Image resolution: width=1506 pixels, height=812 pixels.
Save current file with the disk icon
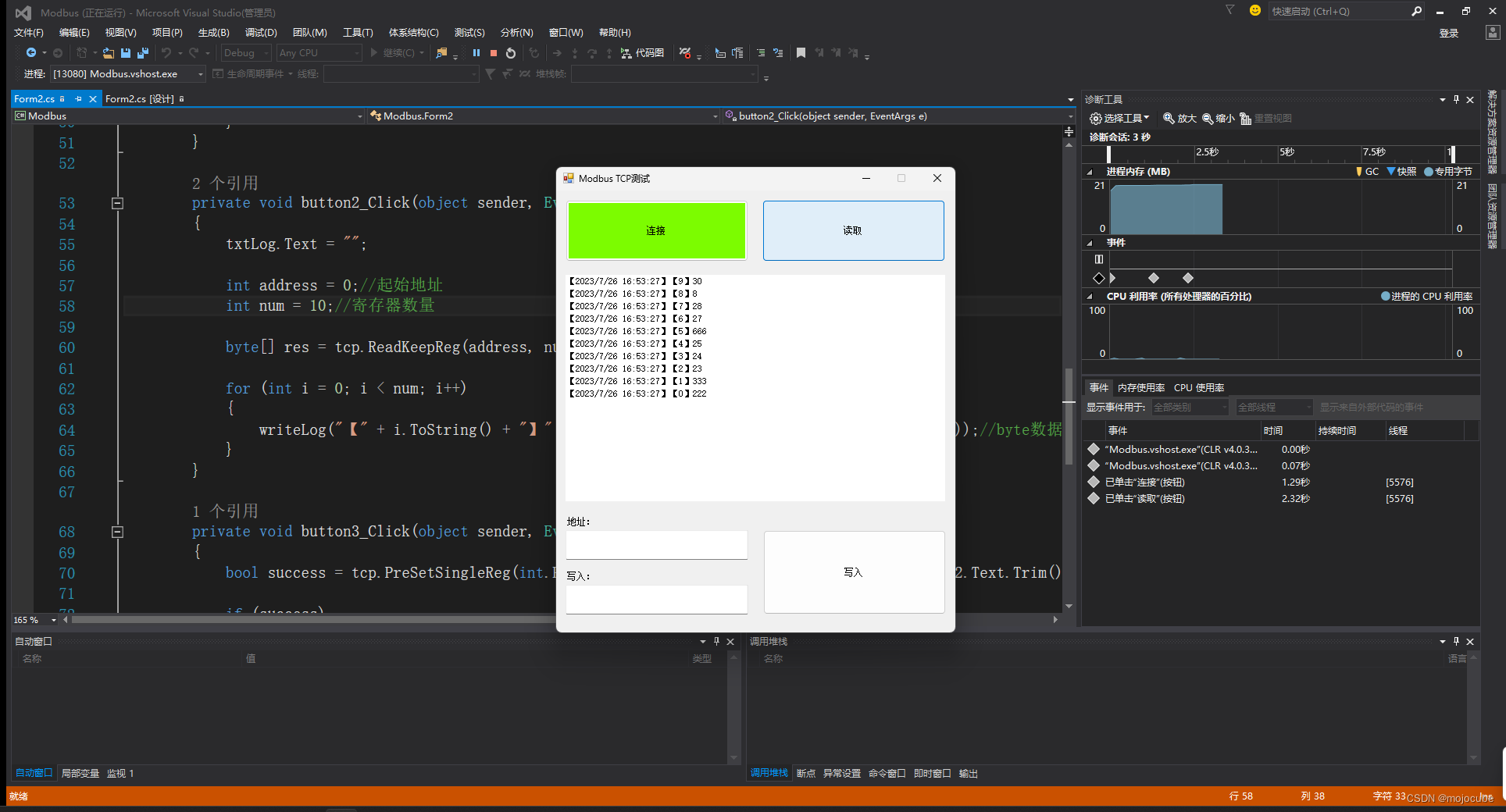point(126,53)
